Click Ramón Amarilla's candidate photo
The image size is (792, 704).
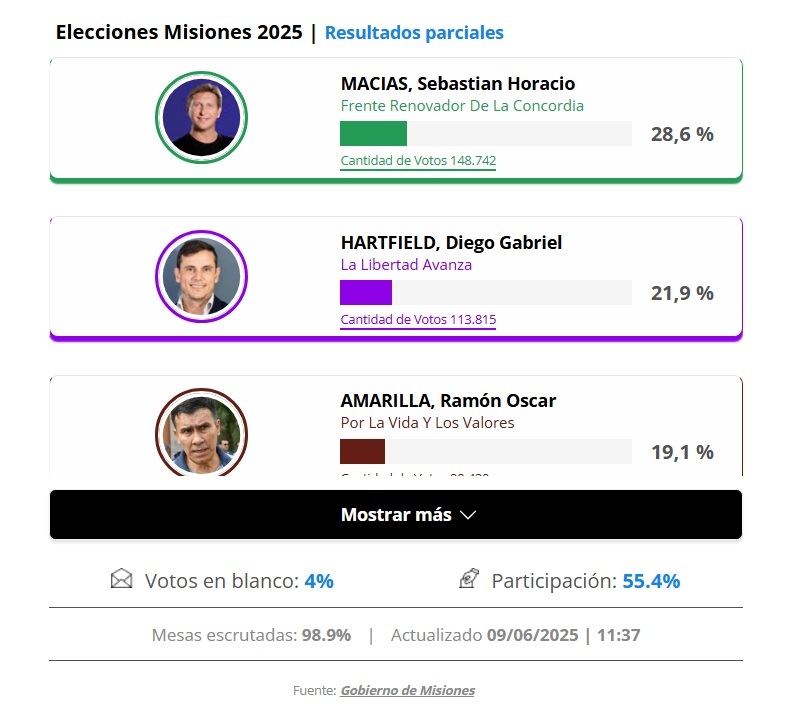coord(201,434)
